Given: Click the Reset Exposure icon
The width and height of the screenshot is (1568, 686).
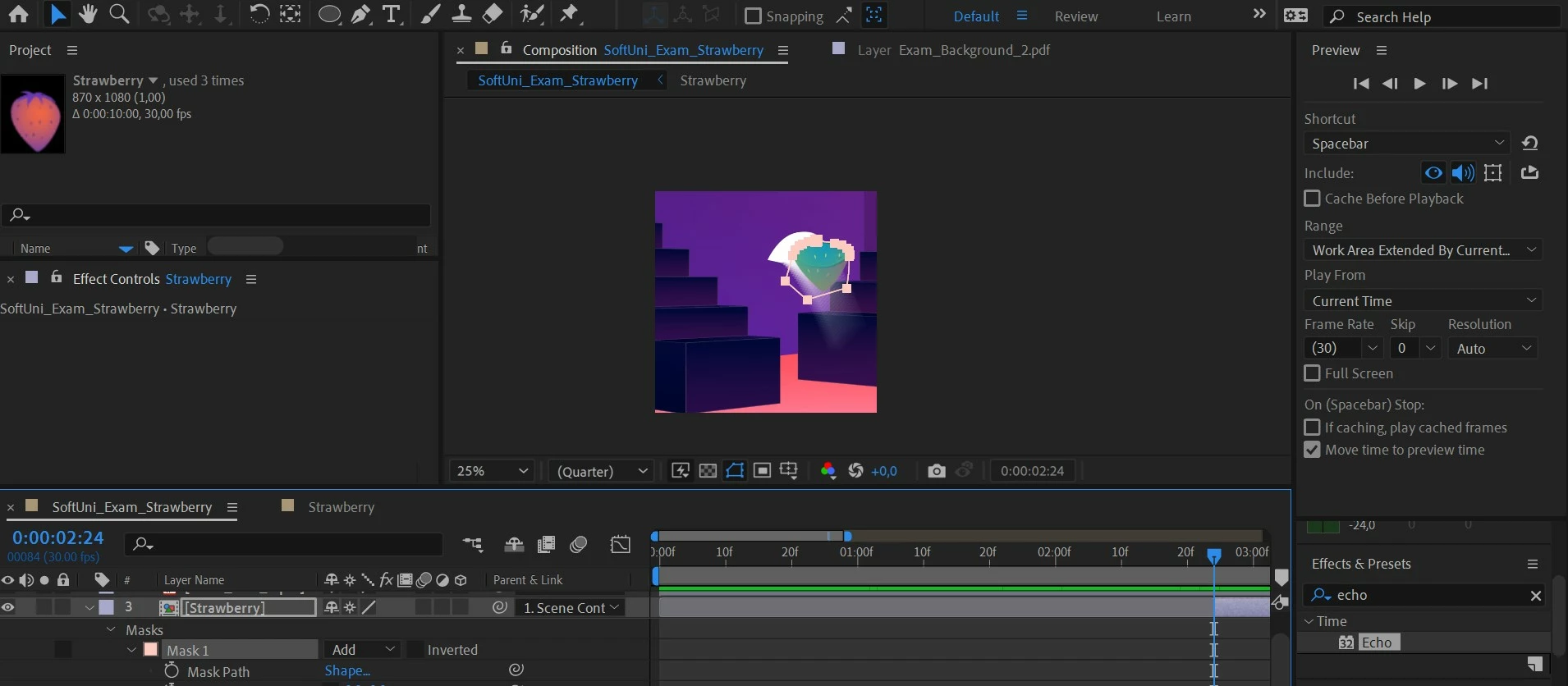Looking at the screenshot, I should tap(855, 470).
